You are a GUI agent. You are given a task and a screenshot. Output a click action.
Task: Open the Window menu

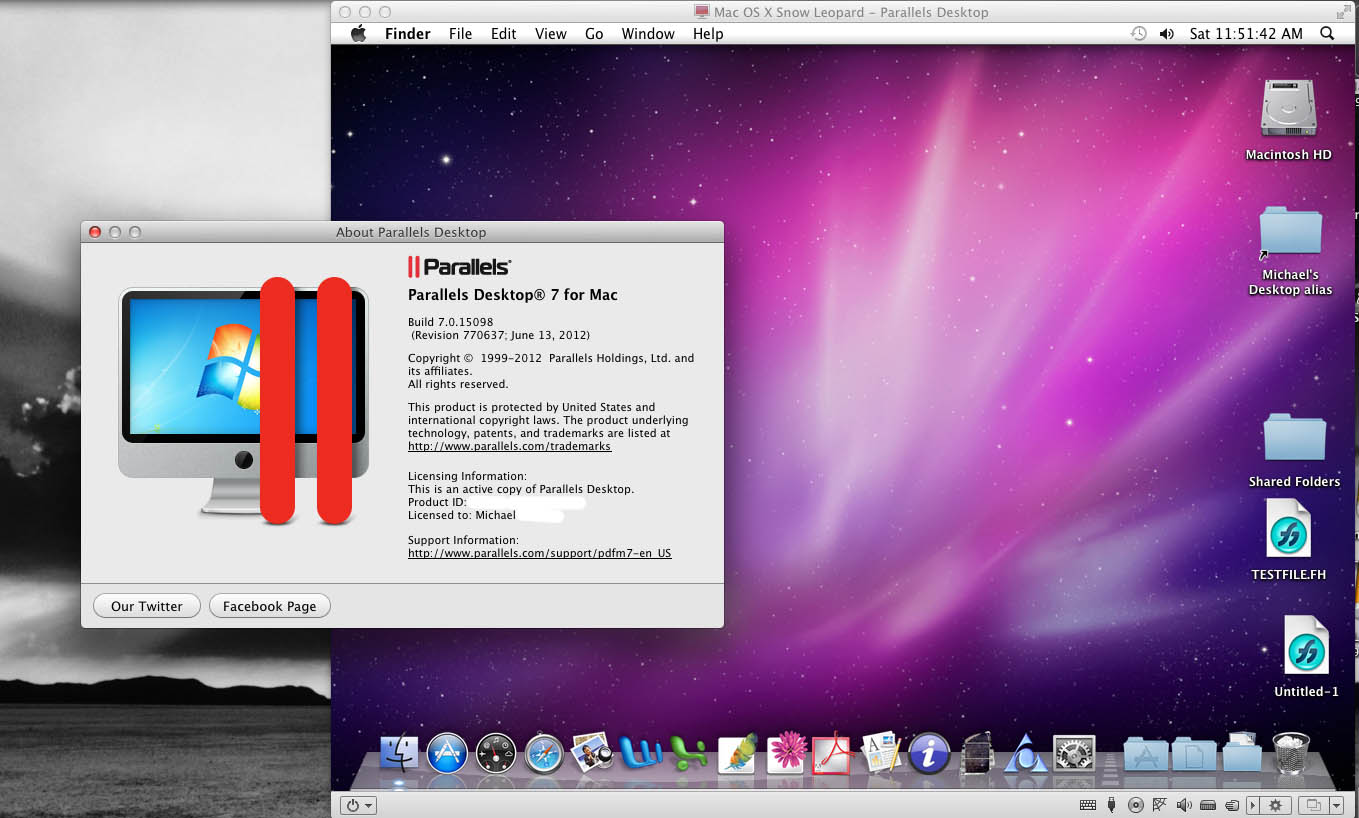coord(648,34)
